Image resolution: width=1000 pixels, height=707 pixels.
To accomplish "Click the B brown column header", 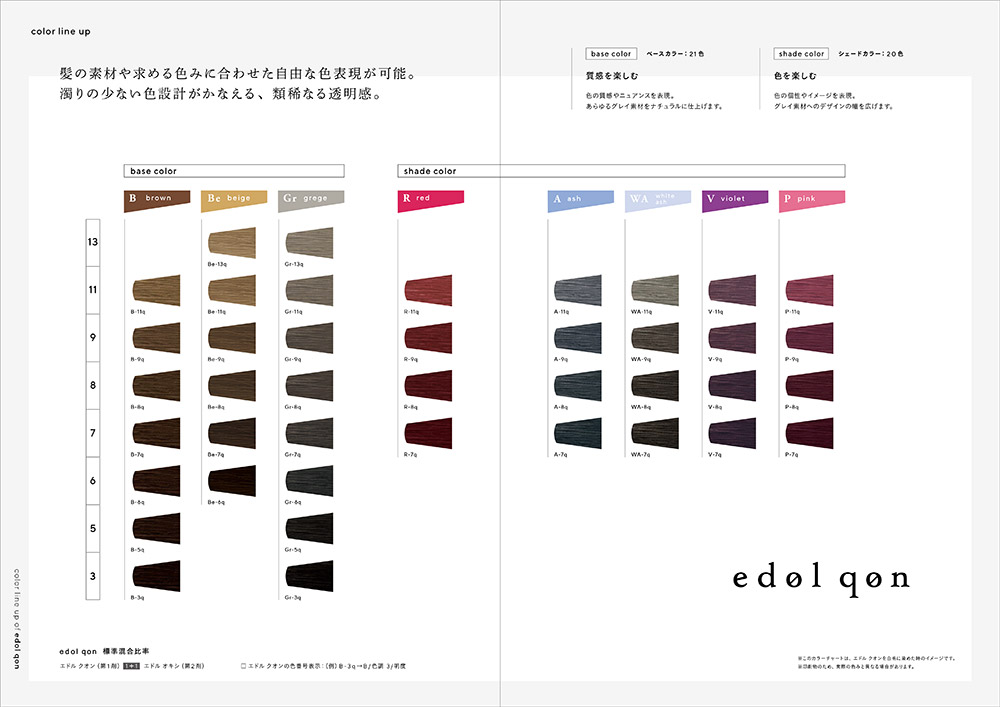I will pos(157,200).
